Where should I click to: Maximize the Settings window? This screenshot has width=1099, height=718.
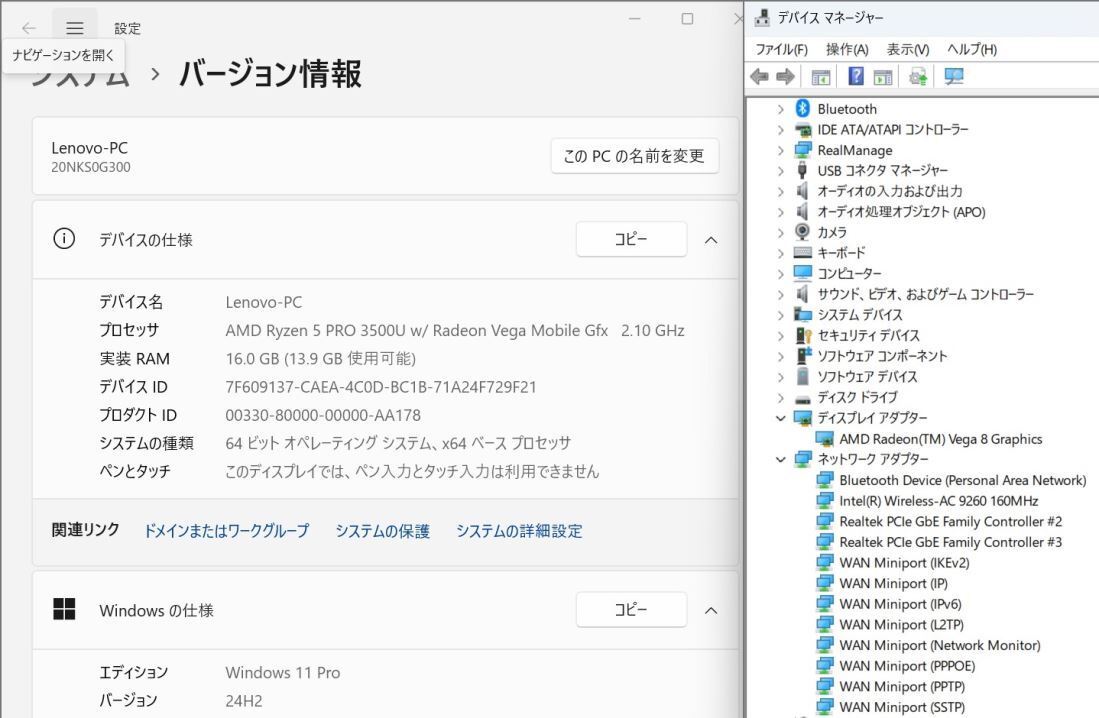[x=688, y=19]
